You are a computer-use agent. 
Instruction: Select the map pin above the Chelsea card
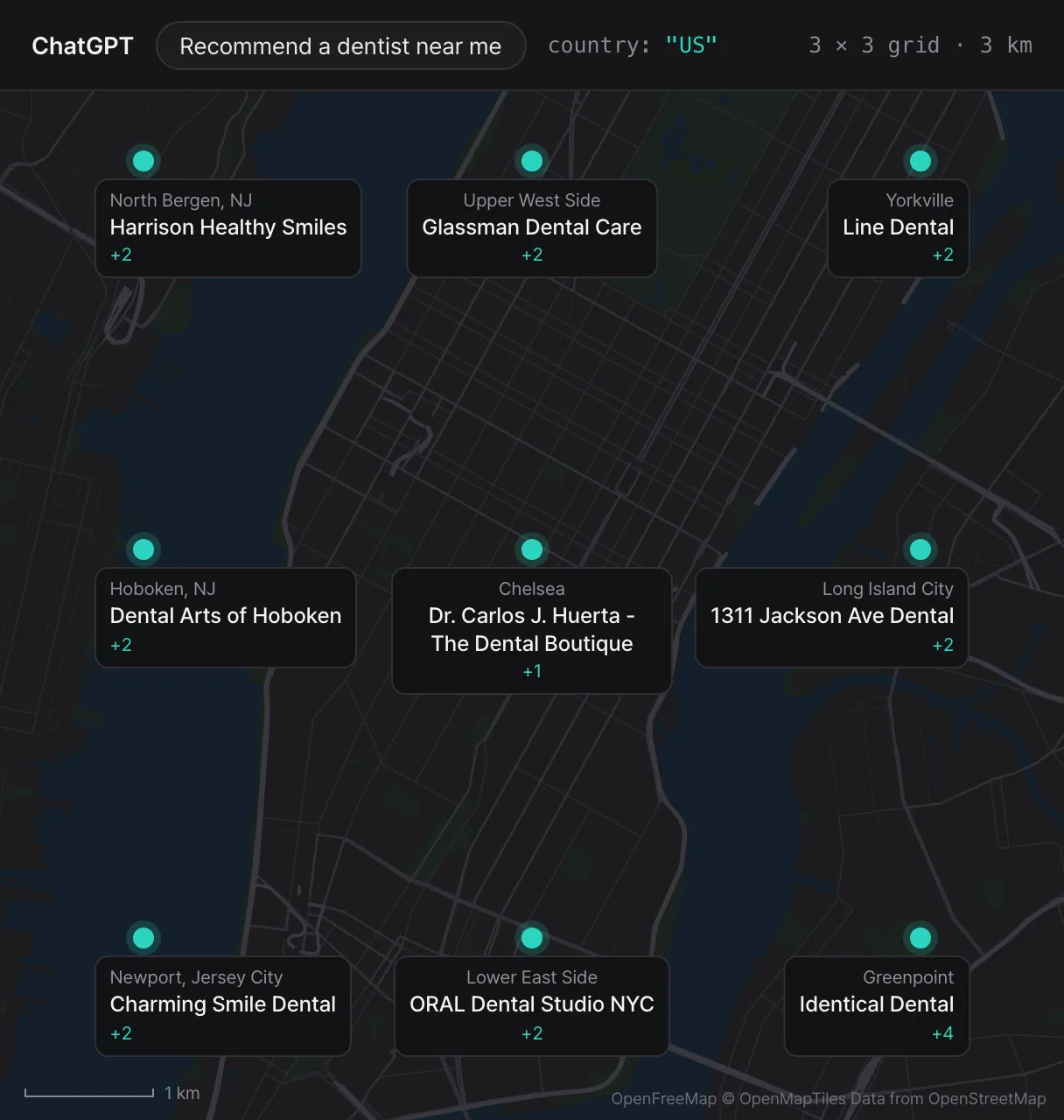[x=532, y=549]
